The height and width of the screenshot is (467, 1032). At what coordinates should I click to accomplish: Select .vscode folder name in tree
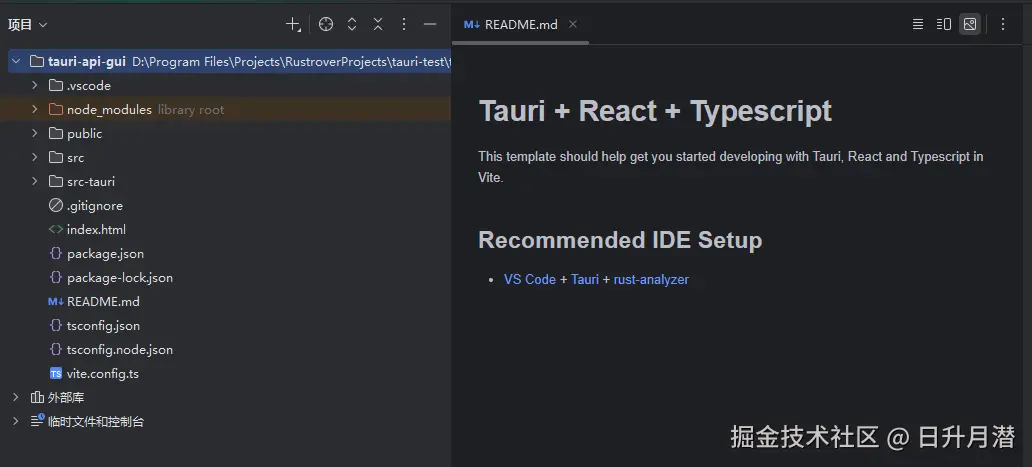pyautogui.click(x=89, y=86)
